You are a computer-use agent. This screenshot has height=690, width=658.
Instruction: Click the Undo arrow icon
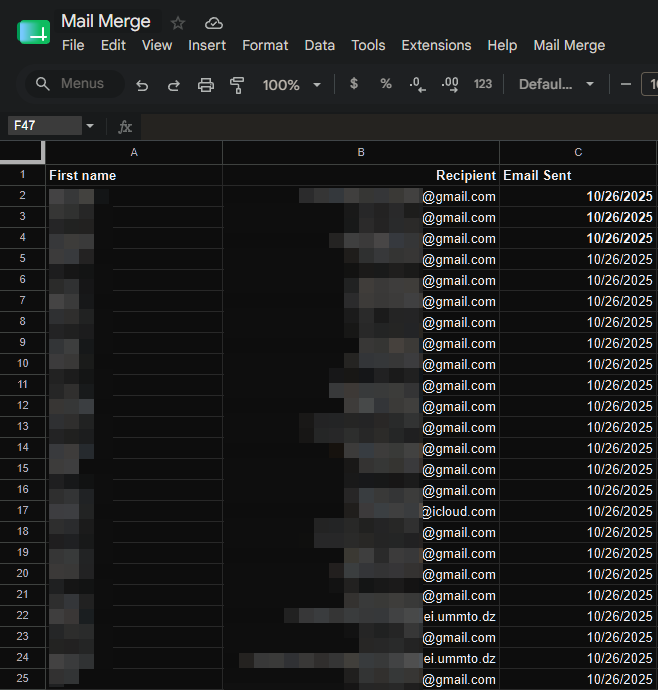coord(142,84)
